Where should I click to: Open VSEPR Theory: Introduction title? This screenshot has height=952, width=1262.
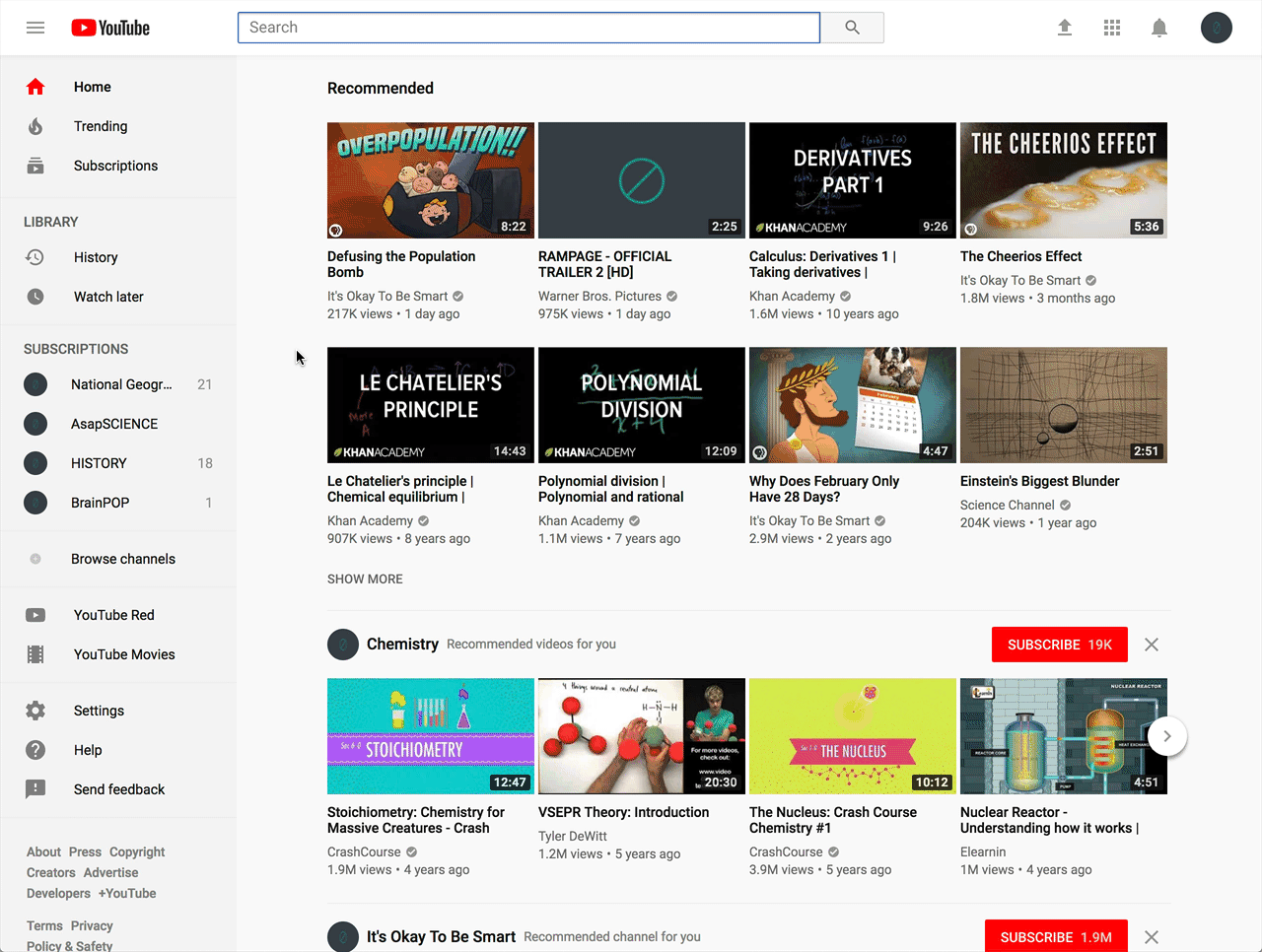(x=623, y=812)
